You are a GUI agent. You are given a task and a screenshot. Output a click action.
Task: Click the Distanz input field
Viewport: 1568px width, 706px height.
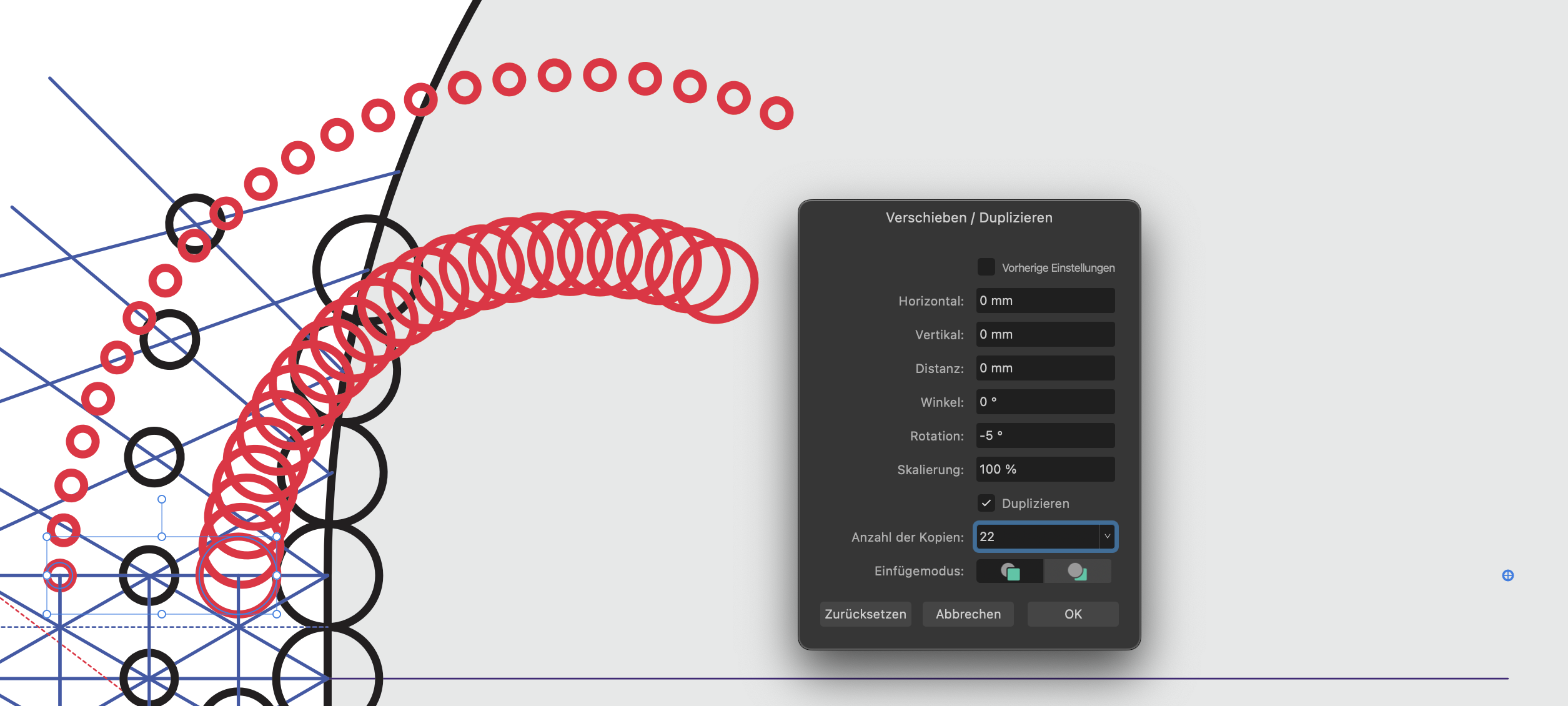[1045, 368]
